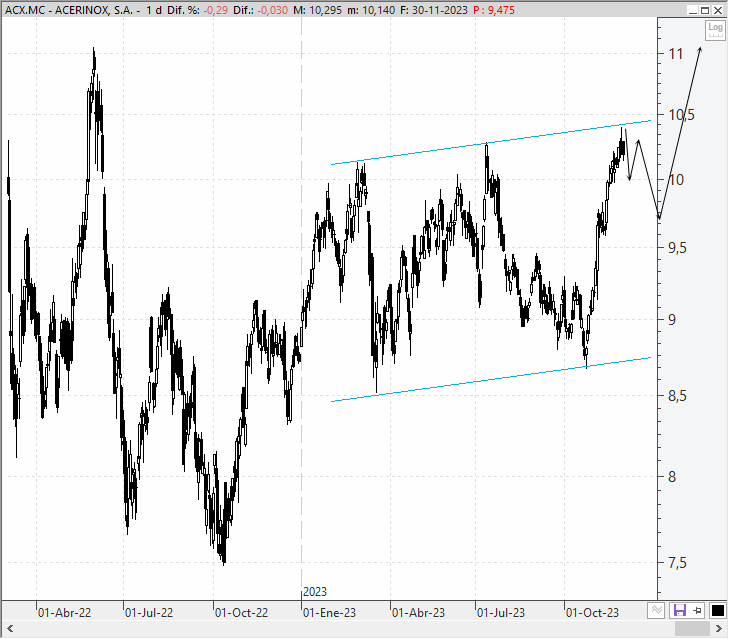Click the 01-Abr-23 date axis label
The width and height of the screenshot is (729, 639).
coord(418,612)
